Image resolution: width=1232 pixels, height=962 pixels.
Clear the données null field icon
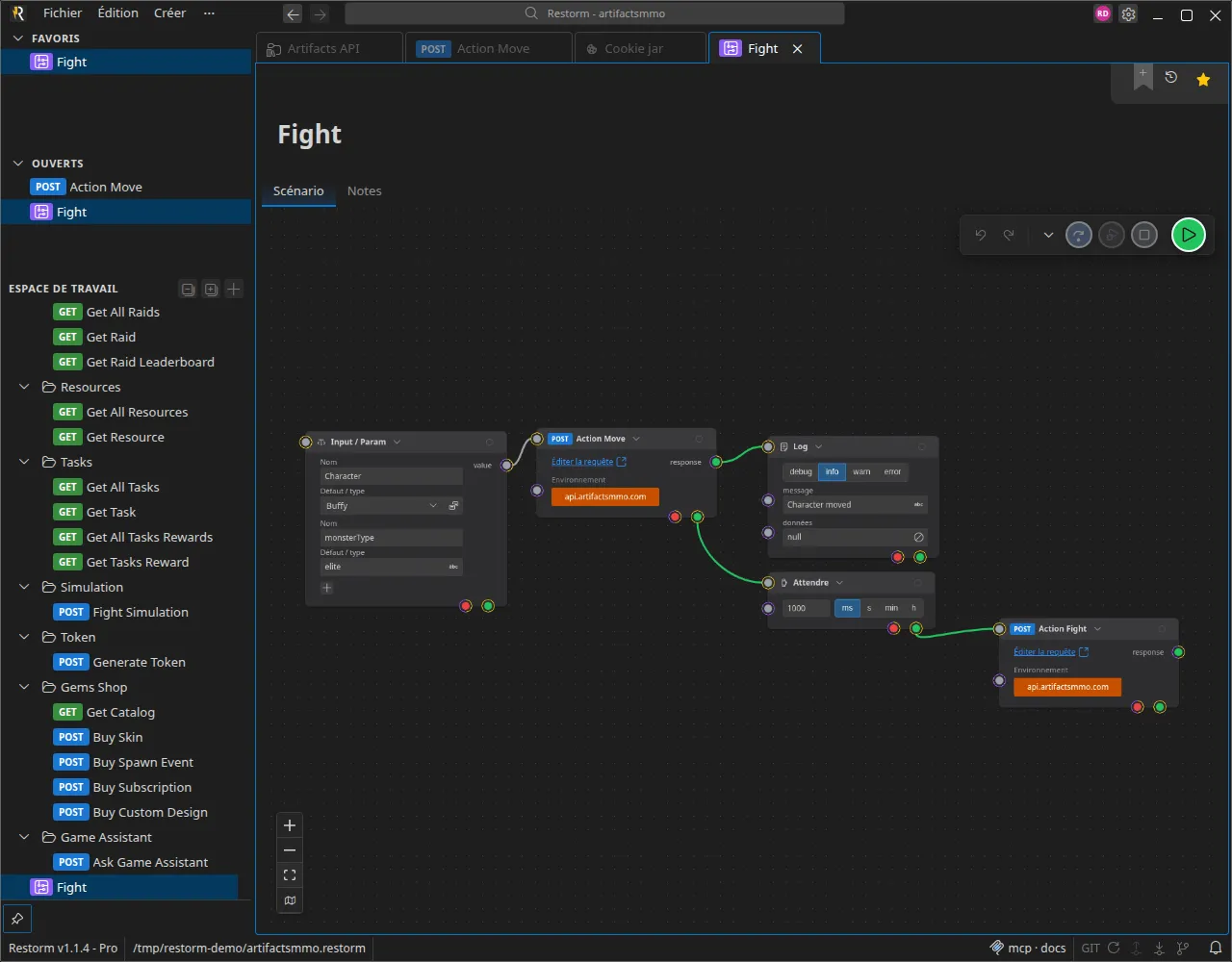tap(918, 537)
